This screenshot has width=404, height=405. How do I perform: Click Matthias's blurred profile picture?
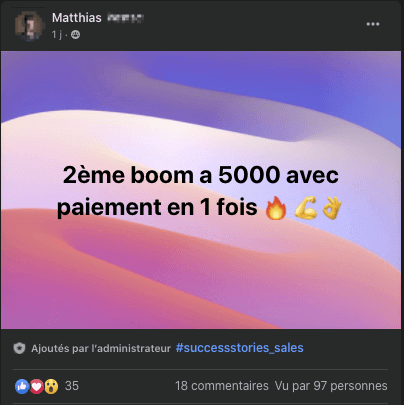click(29, 26)
